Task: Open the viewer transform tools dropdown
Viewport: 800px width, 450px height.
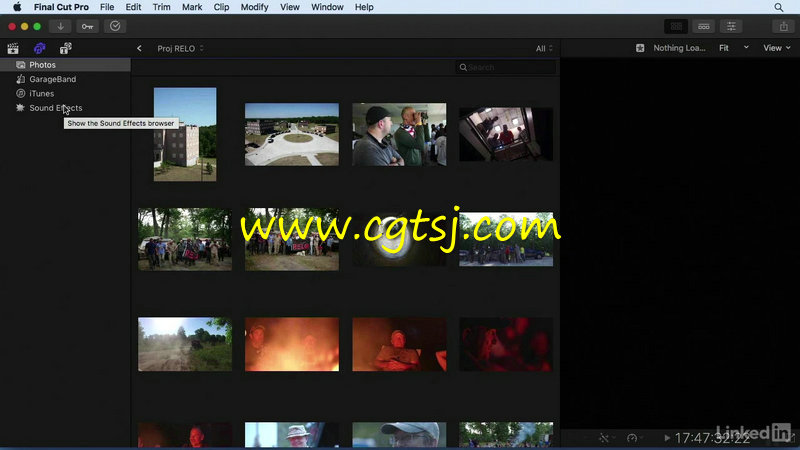Action: (606, 438)
